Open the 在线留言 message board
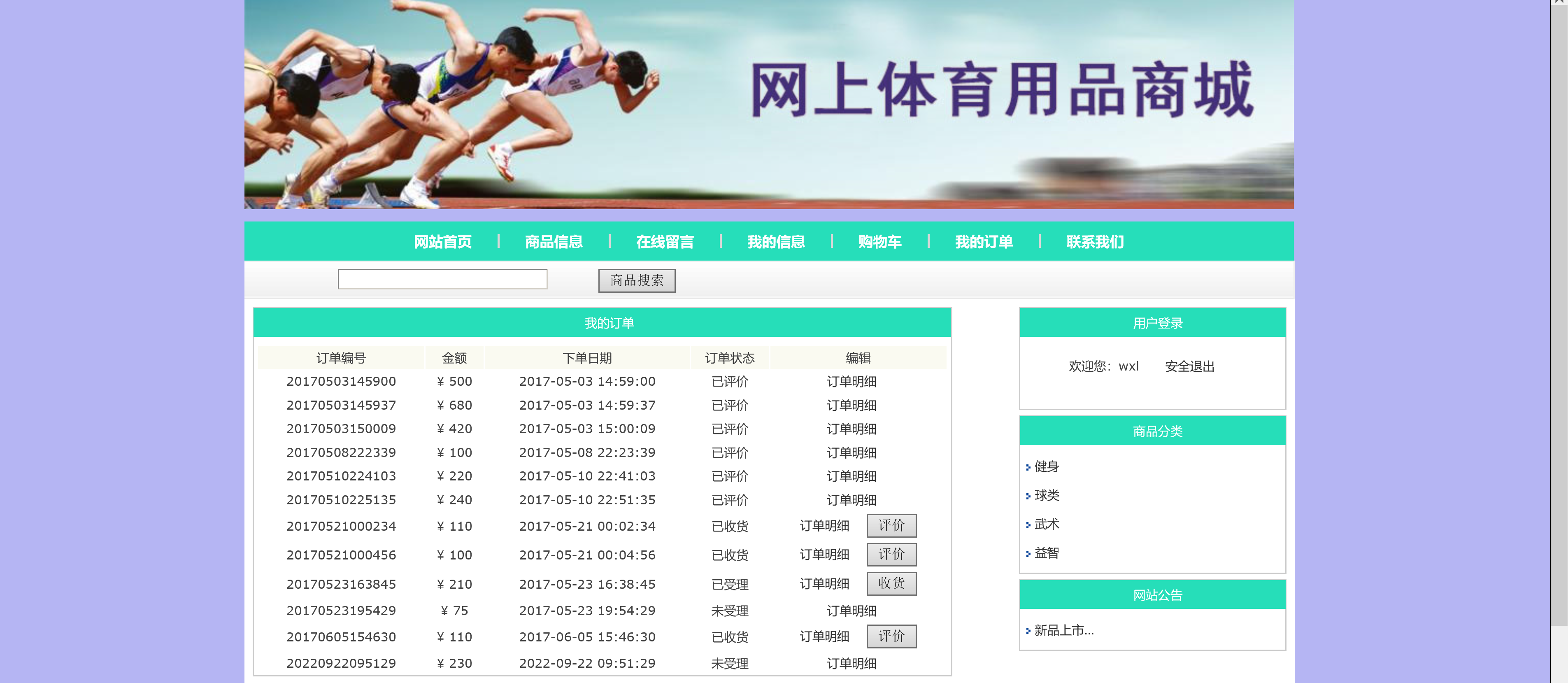Screen dimensions: 1568x683 coord(665,241)
